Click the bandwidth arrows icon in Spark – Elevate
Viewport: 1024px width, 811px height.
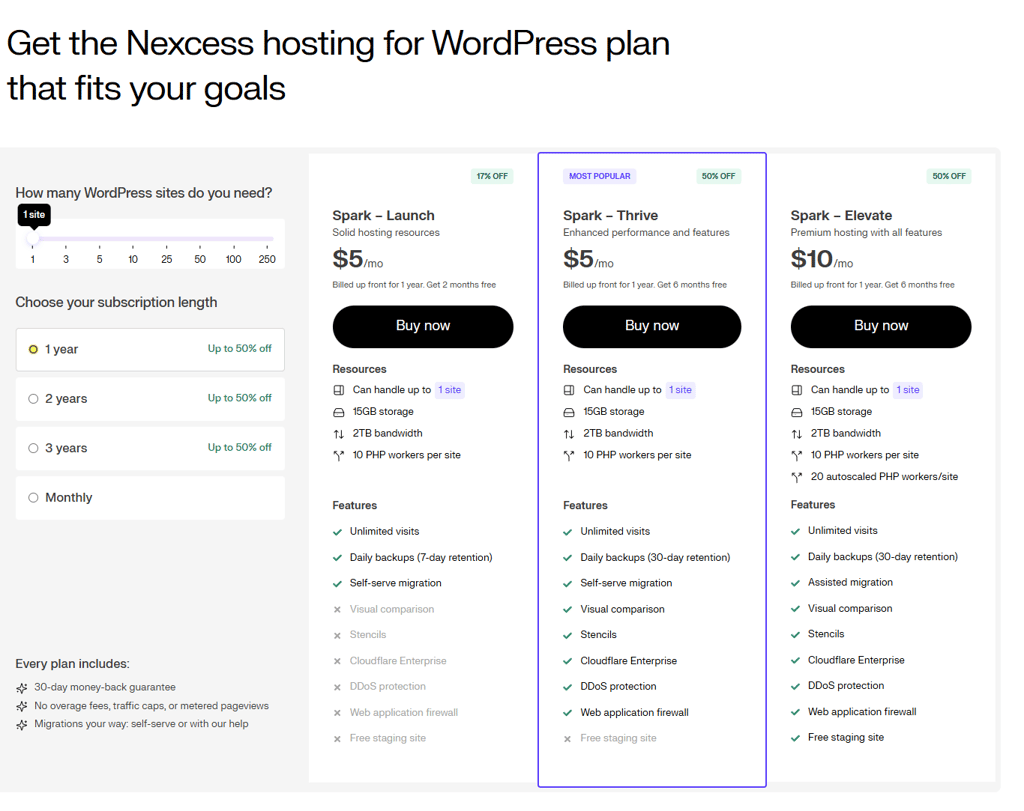coord(797,434)
